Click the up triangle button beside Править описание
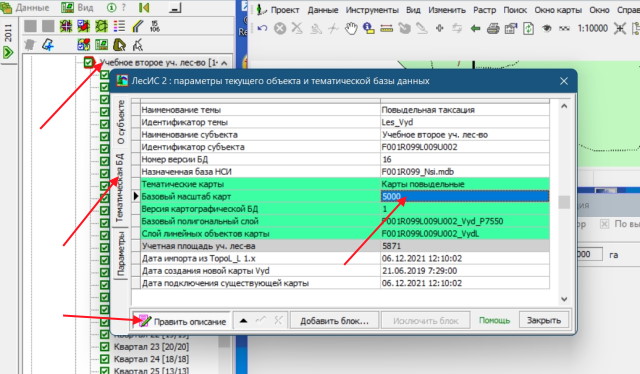This screenshot has height=374, width=640. pos(243,321)
